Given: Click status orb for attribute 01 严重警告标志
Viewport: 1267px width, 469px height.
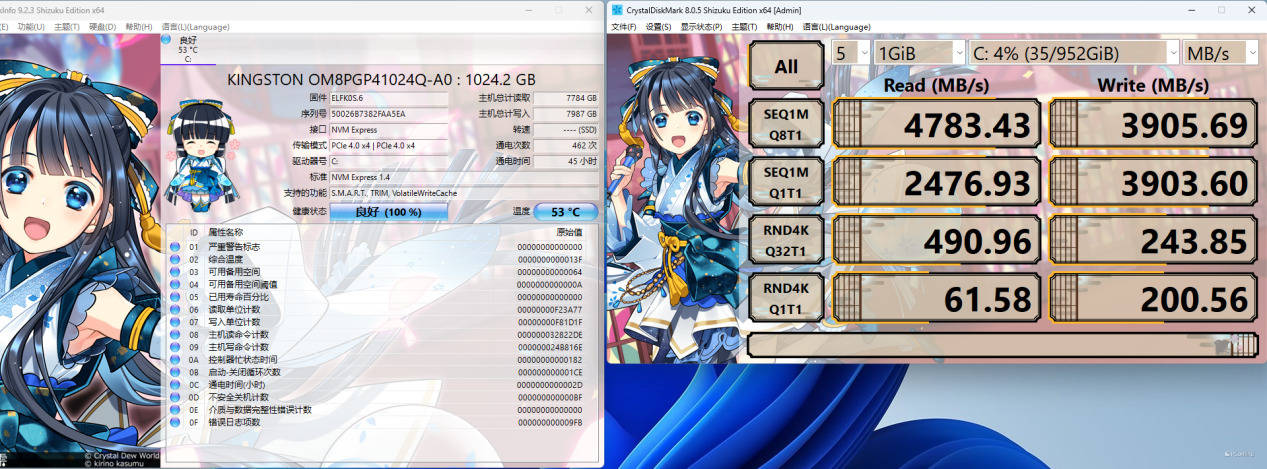Looking at the screenshot, I should [174, 247].
